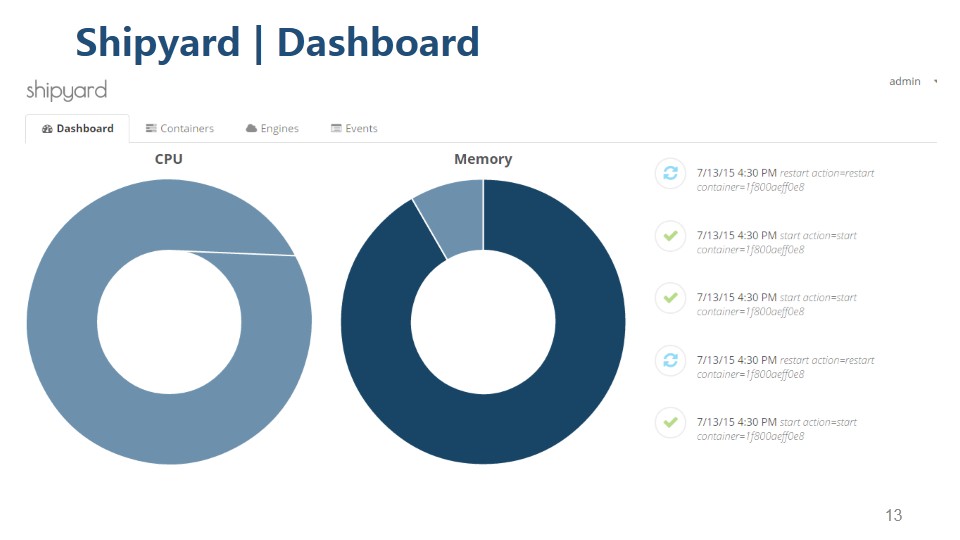Click the Memory chart title
The width and height of the screenshot is (960, 540).
(483, 159)
